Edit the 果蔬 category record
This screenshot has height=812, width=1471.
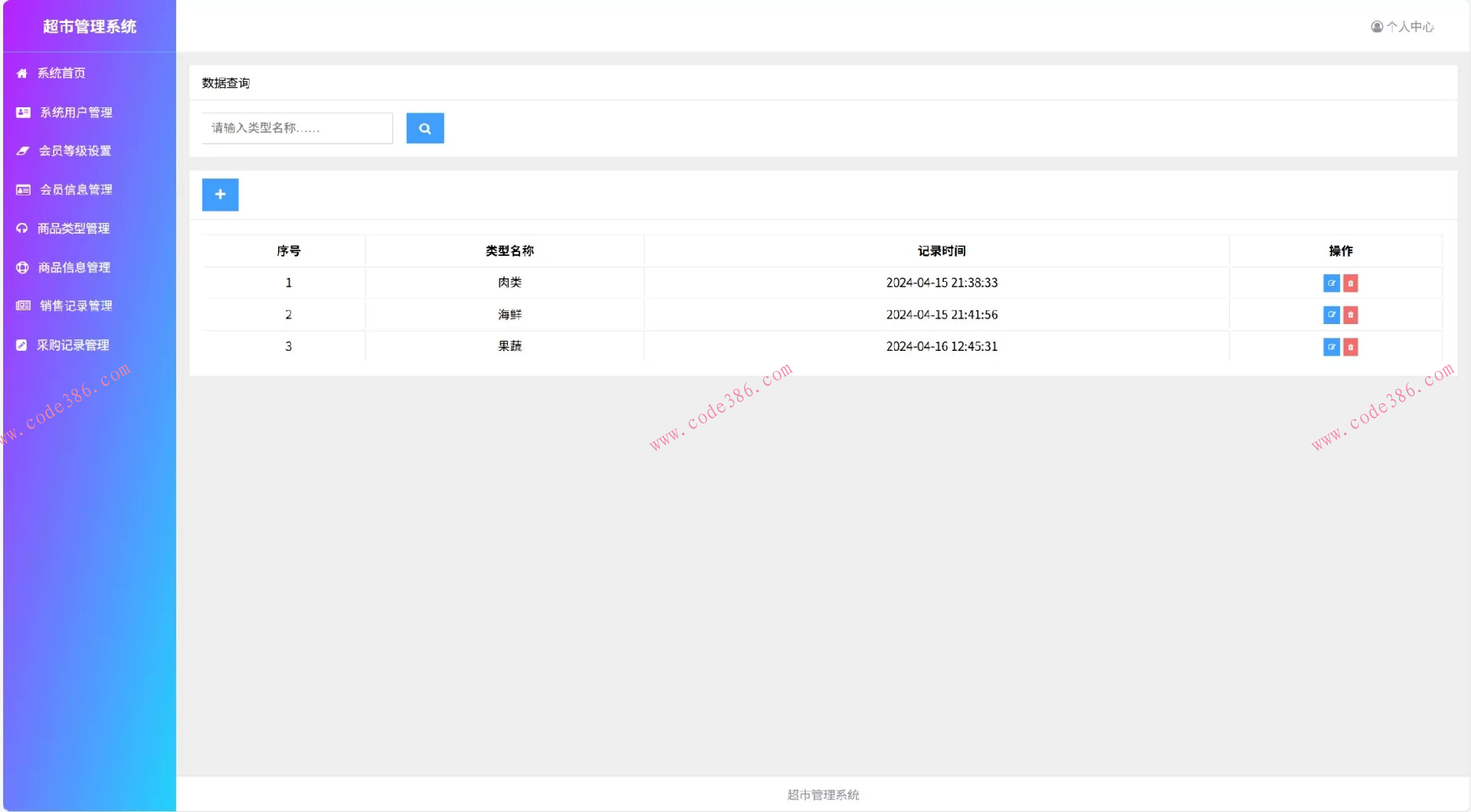(x=1332, y=347)
